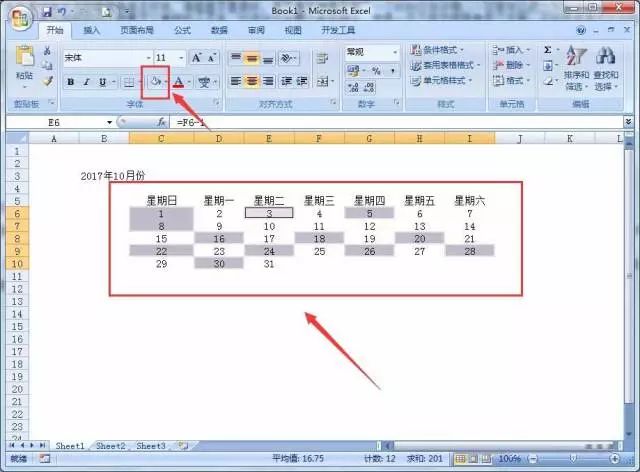
Task: Undo the last action
Action: pos(62,12)
